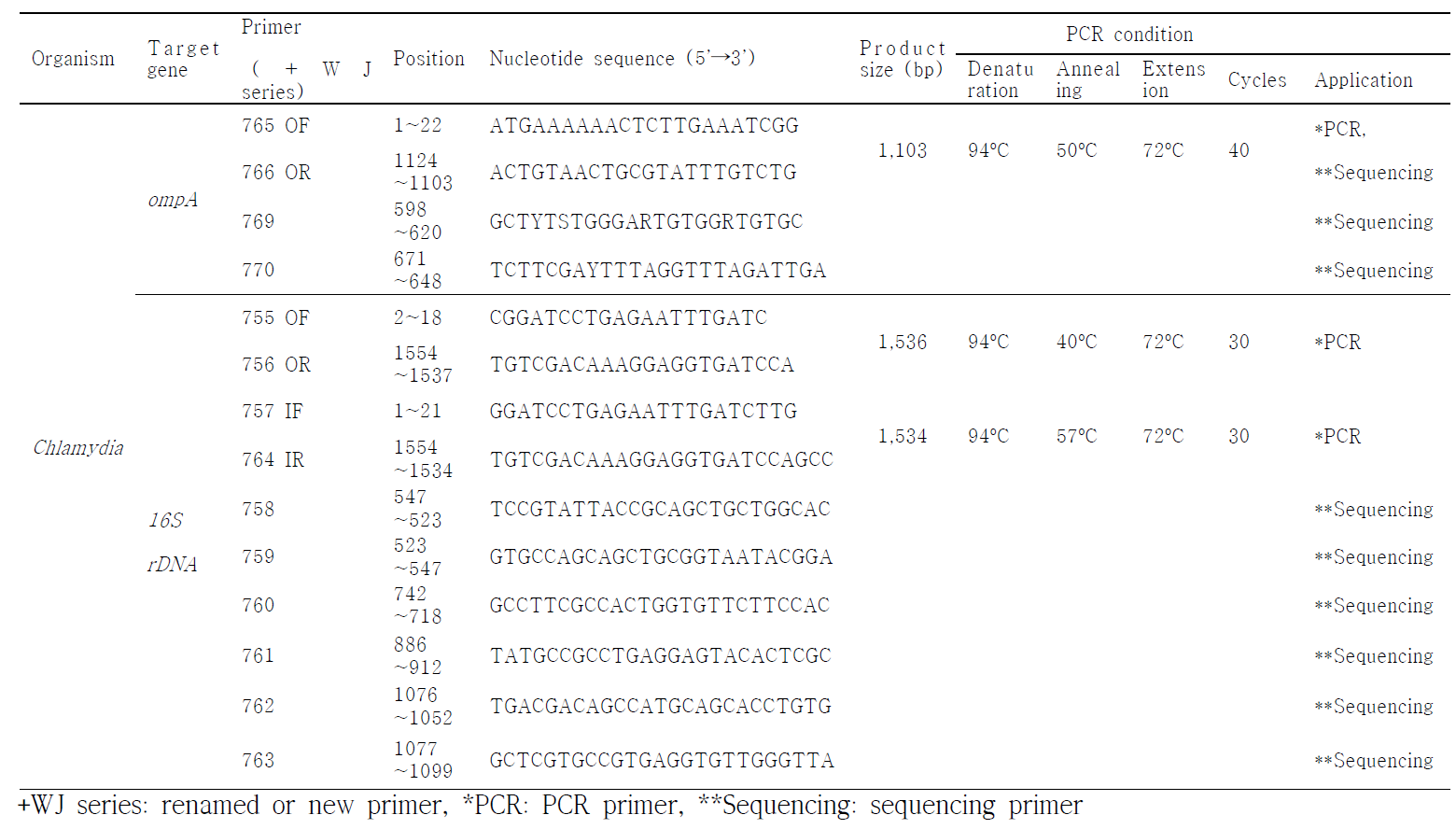
Task: Click the Denaturation sub-header
Action: 1001,79
